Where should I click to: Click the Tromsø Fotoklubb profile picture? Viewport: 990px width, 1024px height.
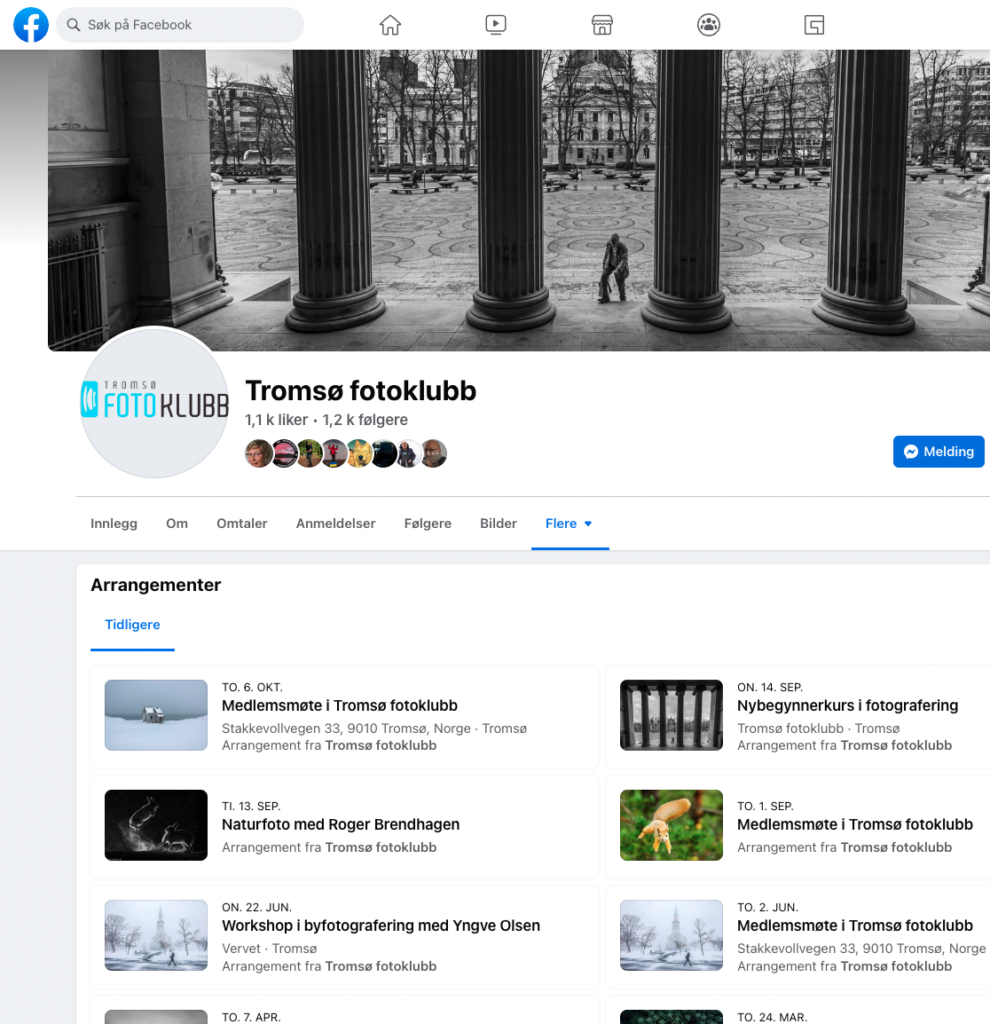point(155,402)
